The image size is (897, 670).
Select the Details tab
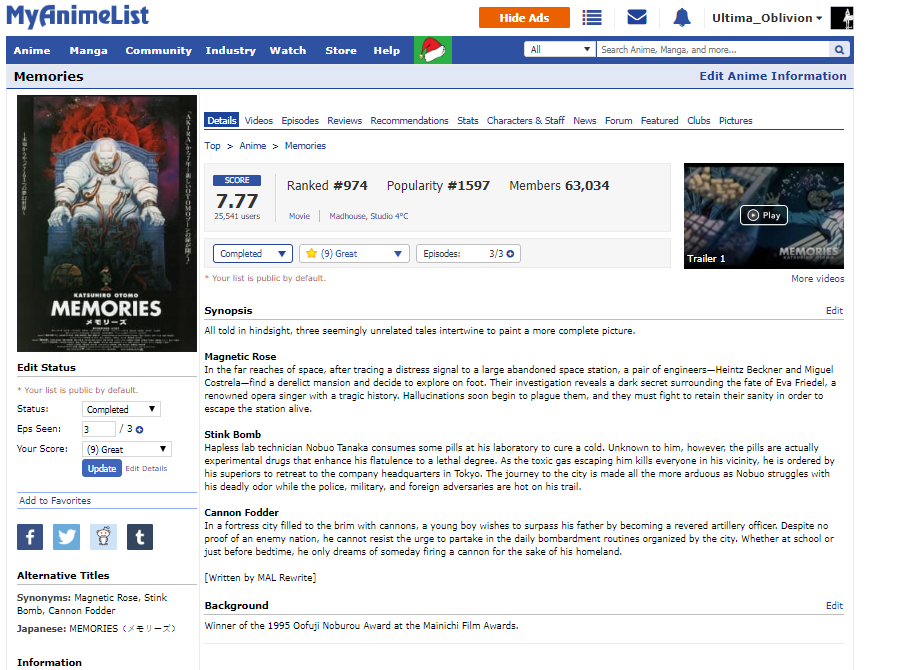point(221,120)
